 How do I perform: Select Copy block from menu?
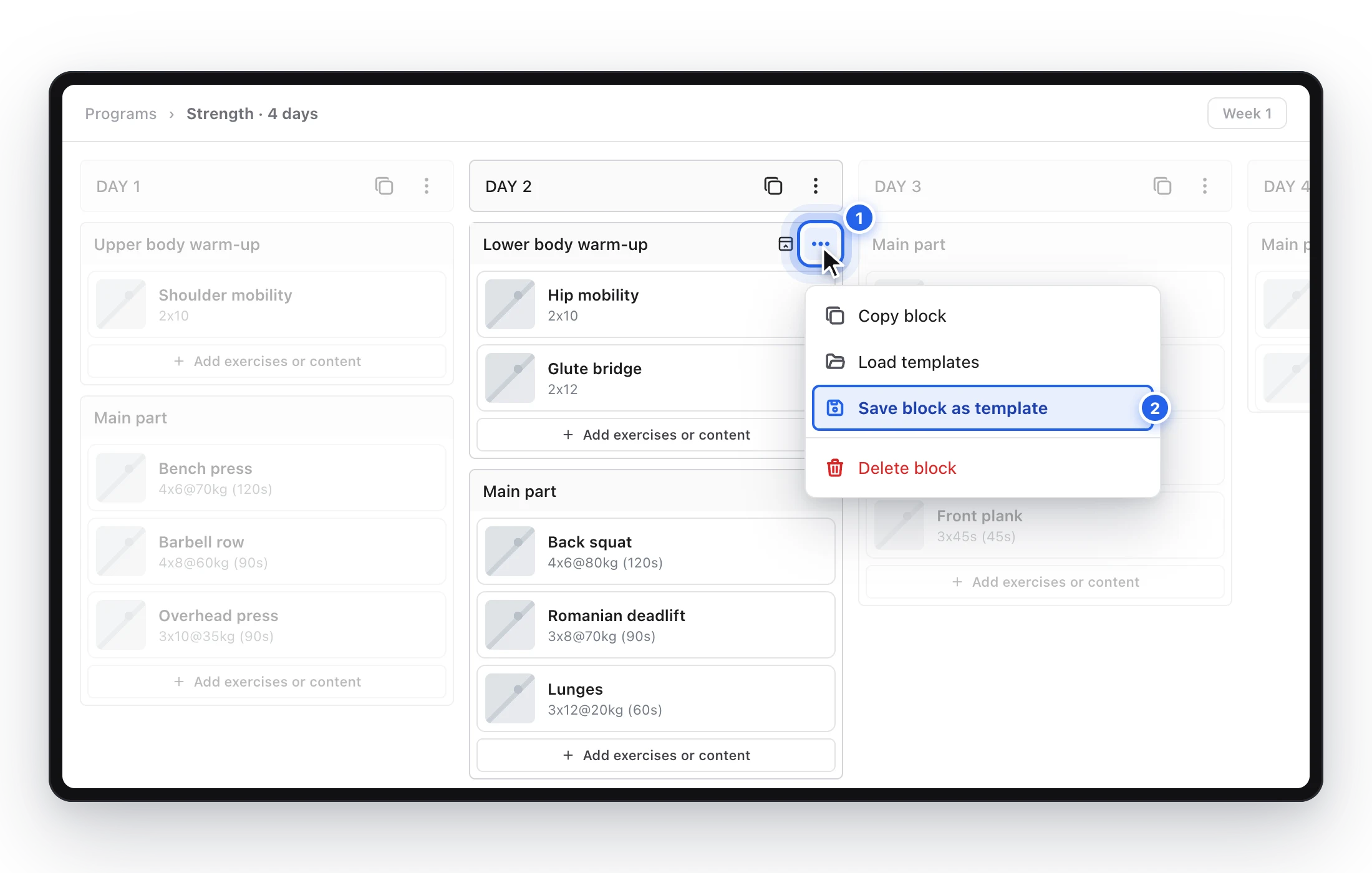pos(982,316)
